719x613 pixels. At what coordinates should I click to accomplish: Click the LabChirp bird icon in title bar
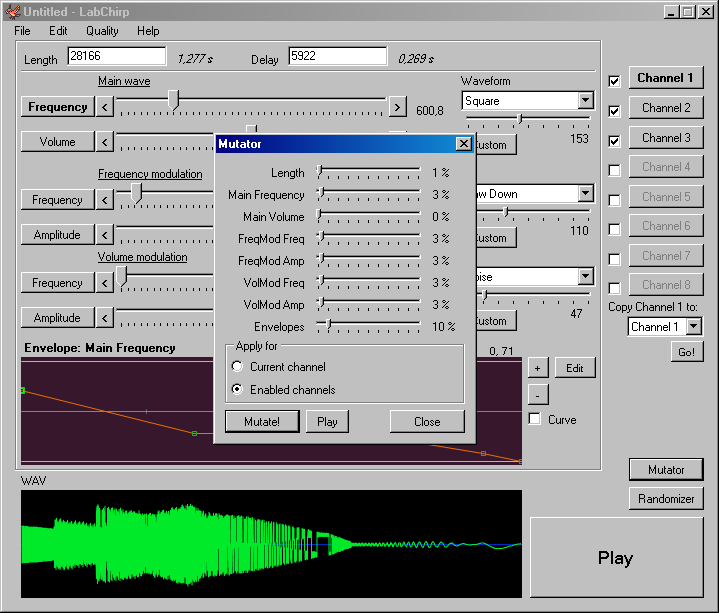[x=12, y=11]
